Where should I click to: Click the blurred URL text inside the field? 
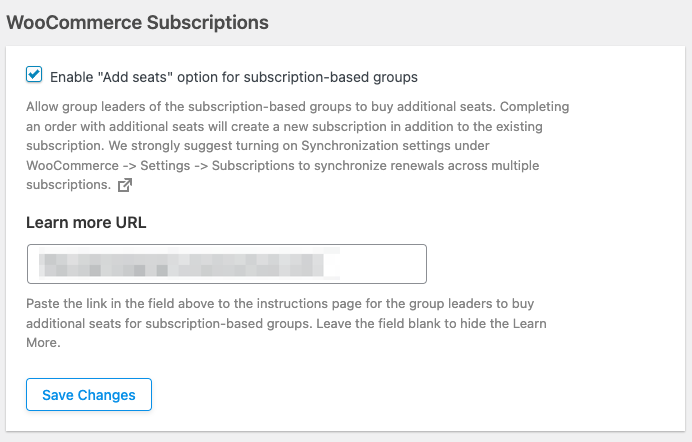[180, 264]
